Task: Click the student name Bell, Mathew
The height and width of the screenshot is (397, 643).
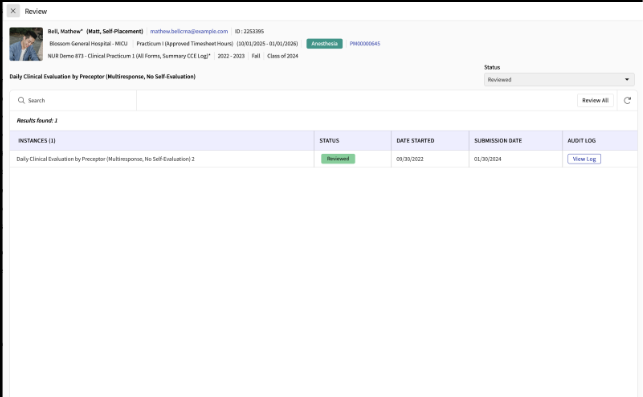Action: click(x=65, y=31)
